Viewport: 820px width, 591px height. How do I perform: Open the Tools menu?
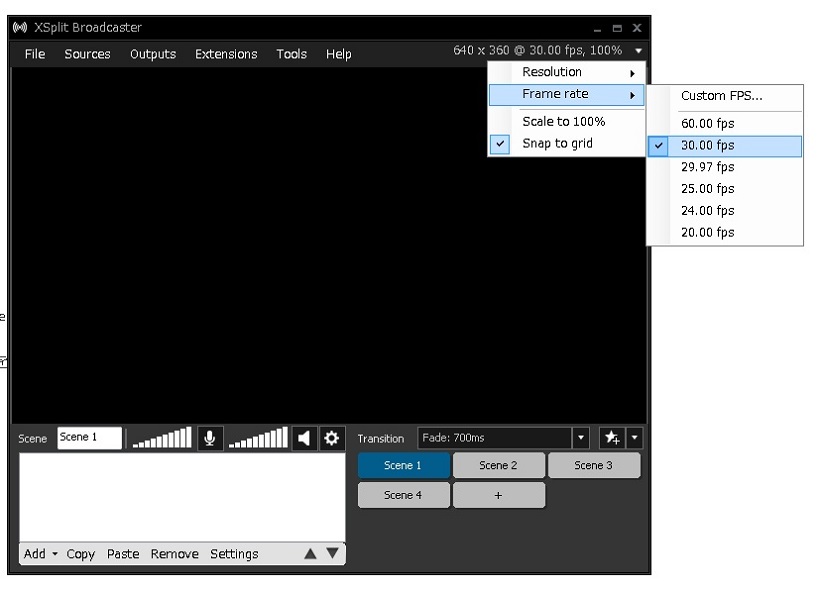(291, 54)
